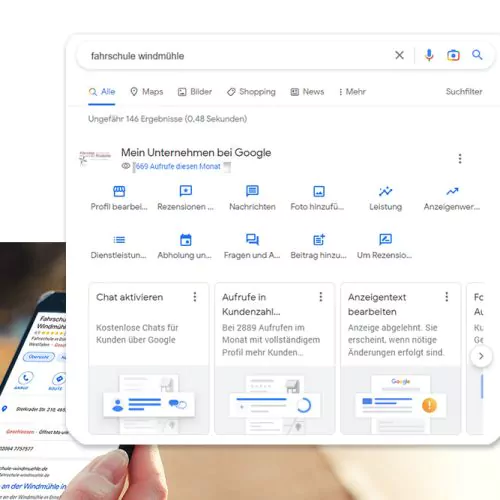This screenshot has width=500, height=500.
Task: Tap the route icon on the phone photo
Action: pos(59,379)
